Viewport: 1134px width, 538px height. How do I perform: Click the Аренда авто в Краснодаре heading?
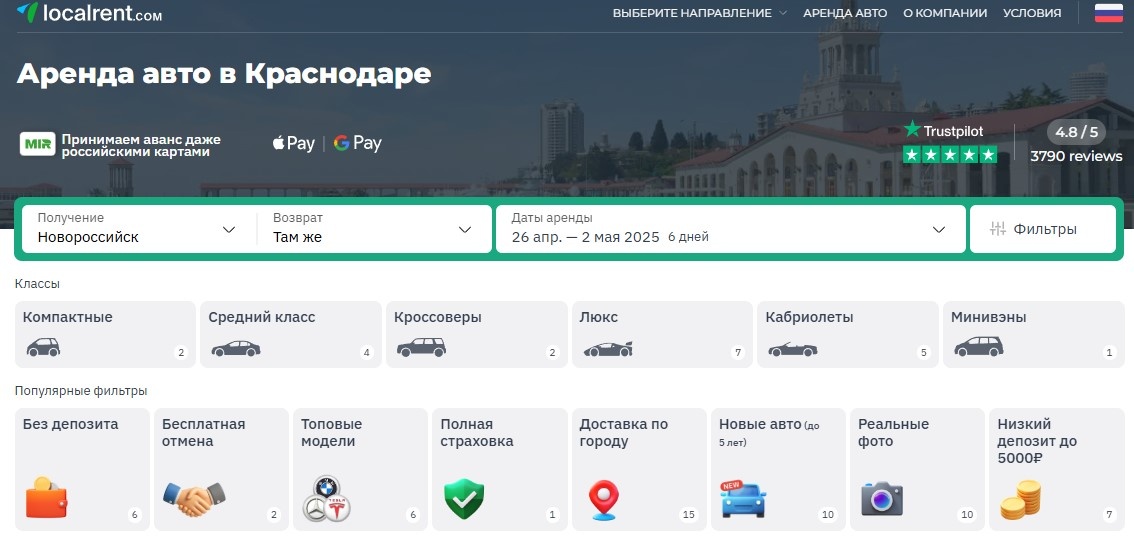click(223, 74)
